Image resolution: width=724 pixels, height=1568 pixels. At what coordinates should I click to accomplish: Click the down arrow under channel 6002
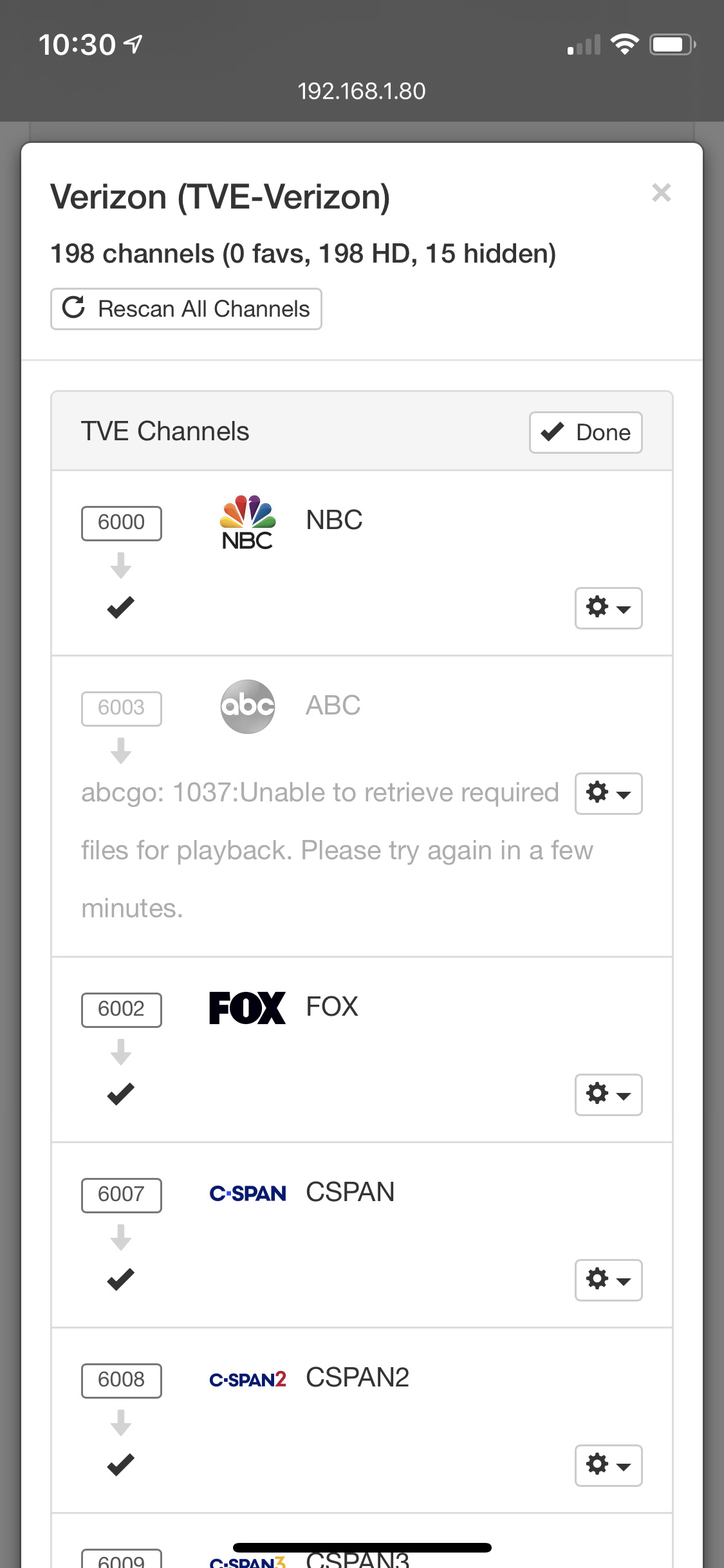pyautogui.click(x=121, y=1052)
